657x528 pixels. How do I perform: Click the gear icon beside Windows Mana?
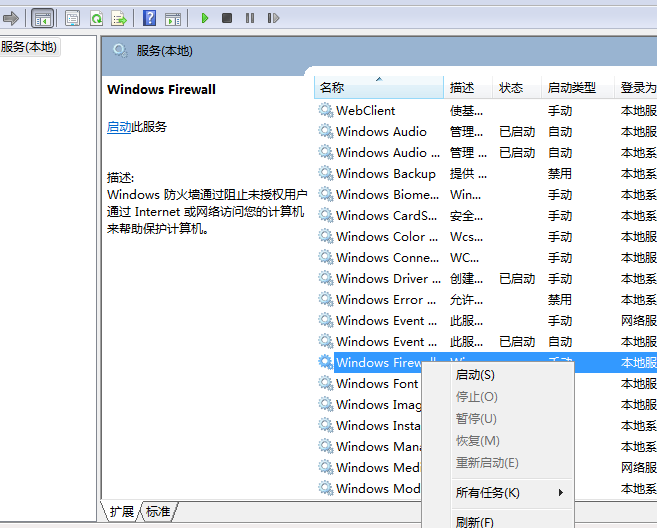click(x=326, y=446)
